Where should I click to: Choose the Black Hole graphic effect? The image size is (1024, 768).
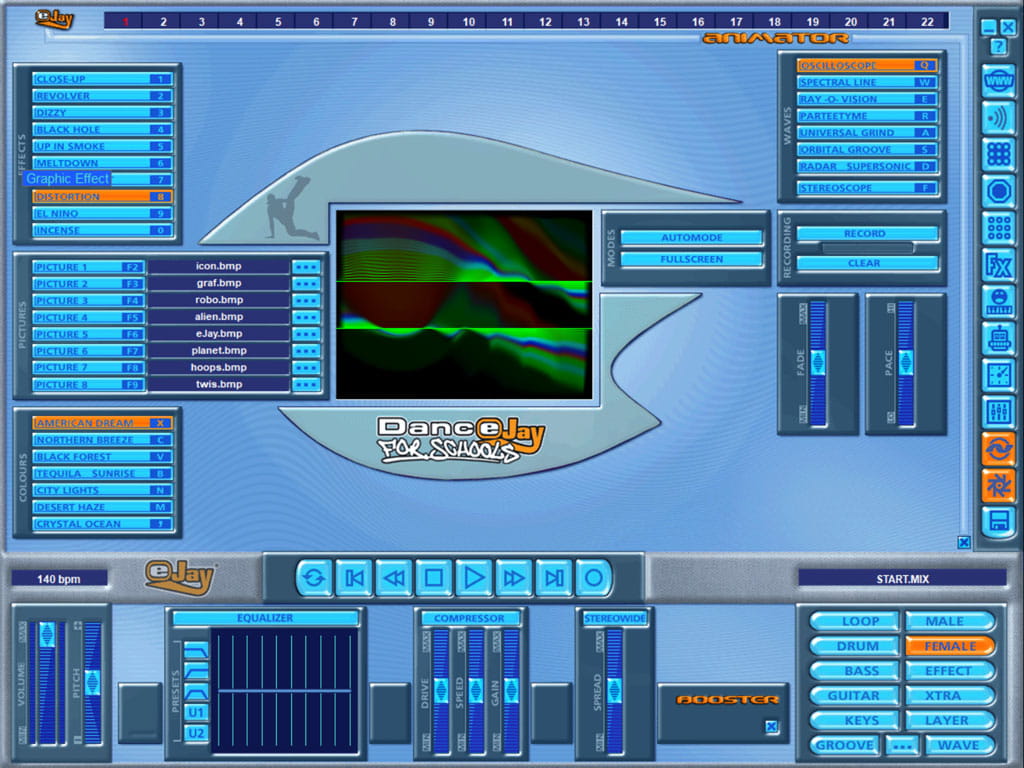click(102, 130)
